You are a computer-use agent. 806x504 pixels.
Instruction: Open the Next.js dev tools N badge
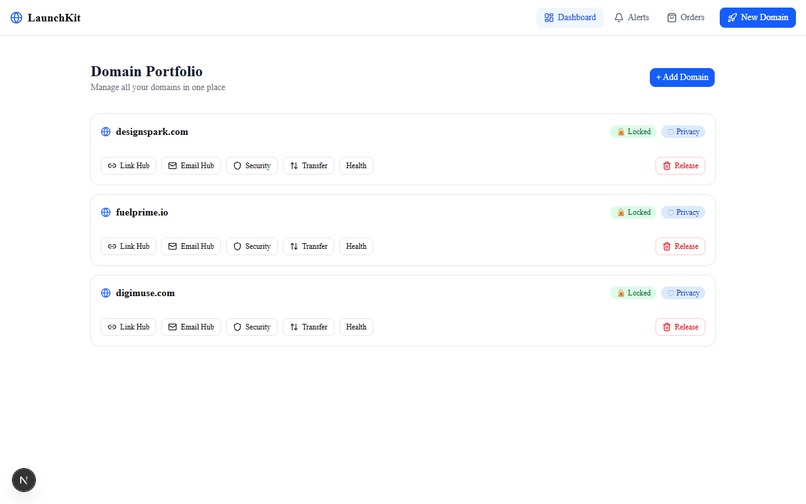tap(24, 480)
